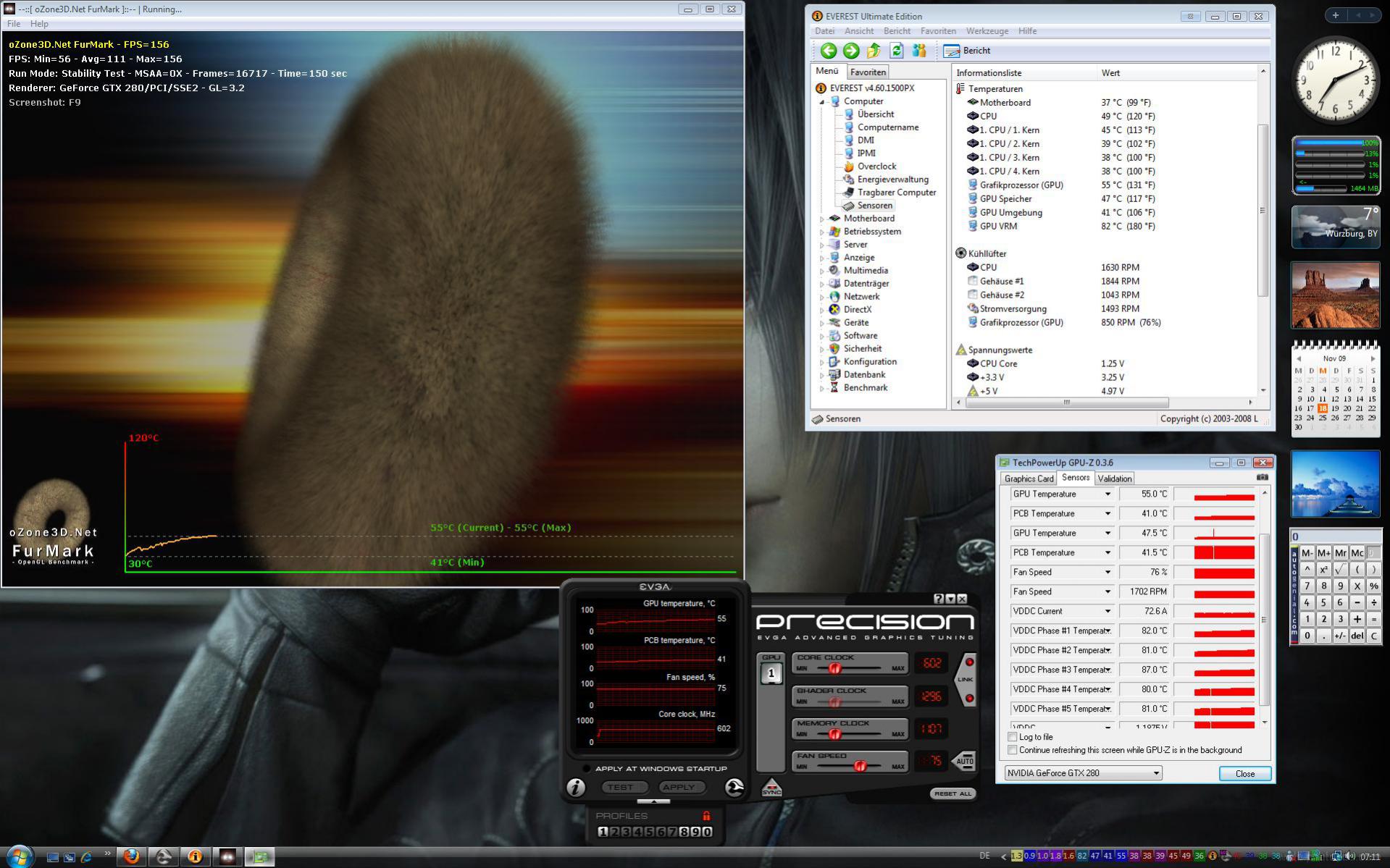Select profile 8 in EVGA Precision
The width and height of the screenshot is (1390, 868).
(x=684, y=832)
